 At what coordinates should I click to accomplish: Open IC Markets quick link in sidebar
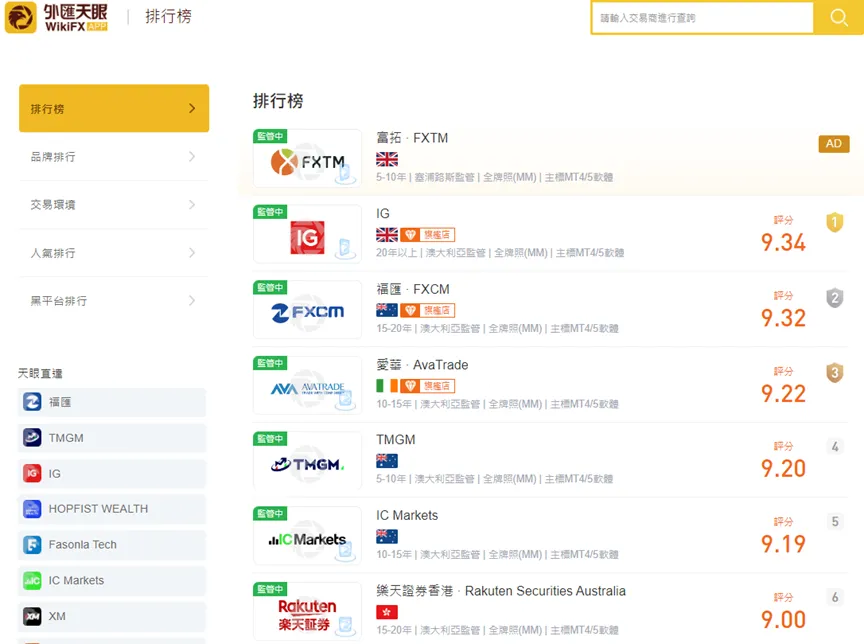pyautogui.click(x=112, y=580)
